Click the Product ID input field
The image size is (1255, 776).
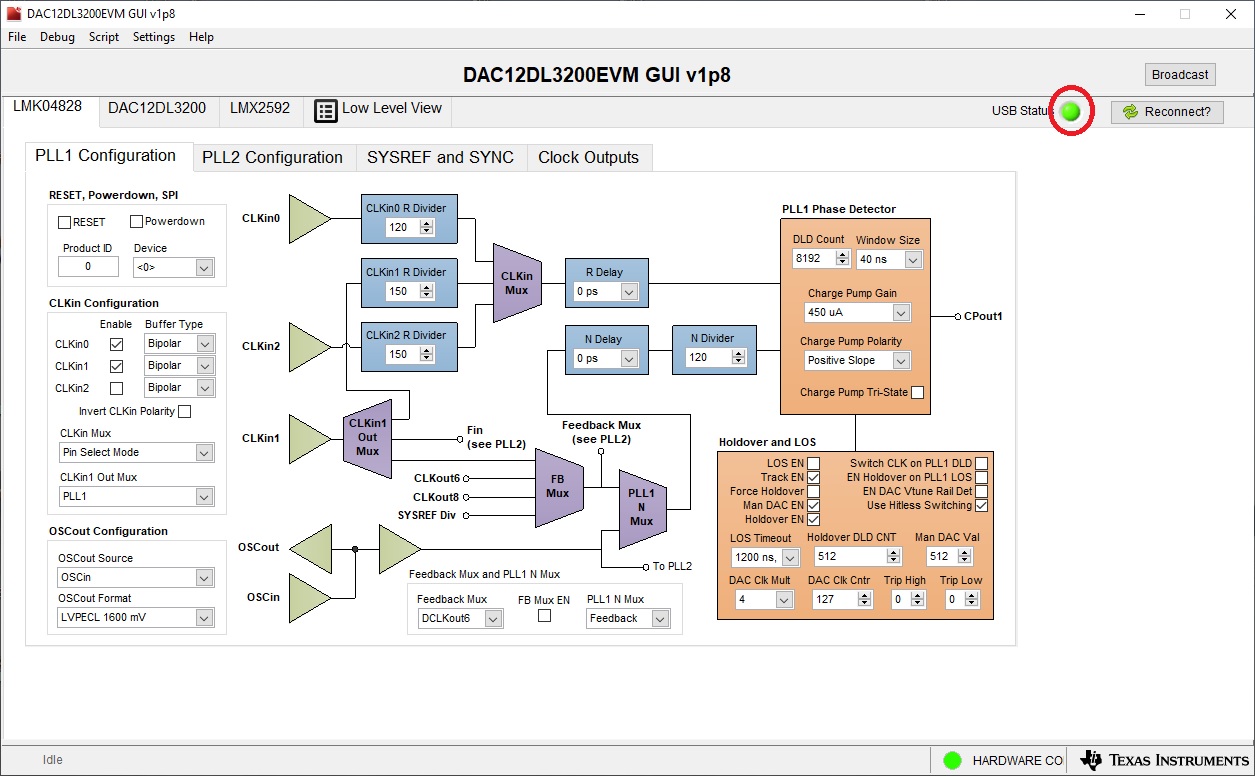click(88, 267)
